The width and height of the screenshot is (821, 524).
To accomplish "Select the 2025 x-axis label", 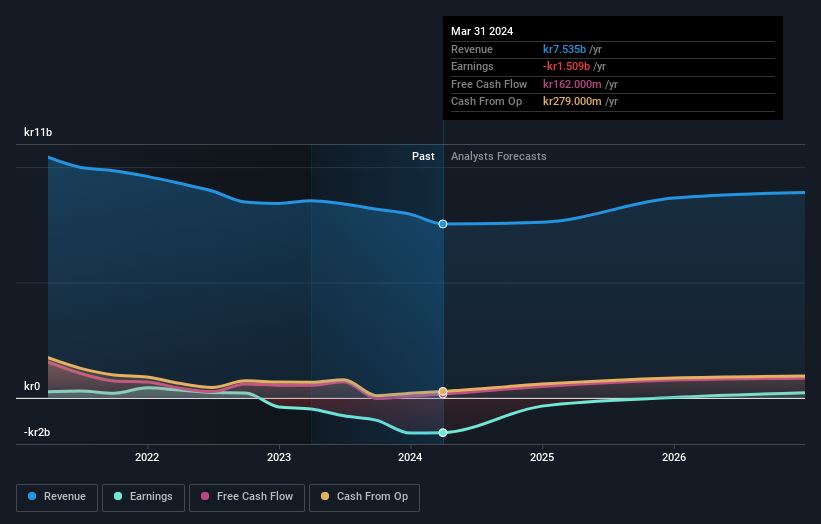I will (542, 457).
